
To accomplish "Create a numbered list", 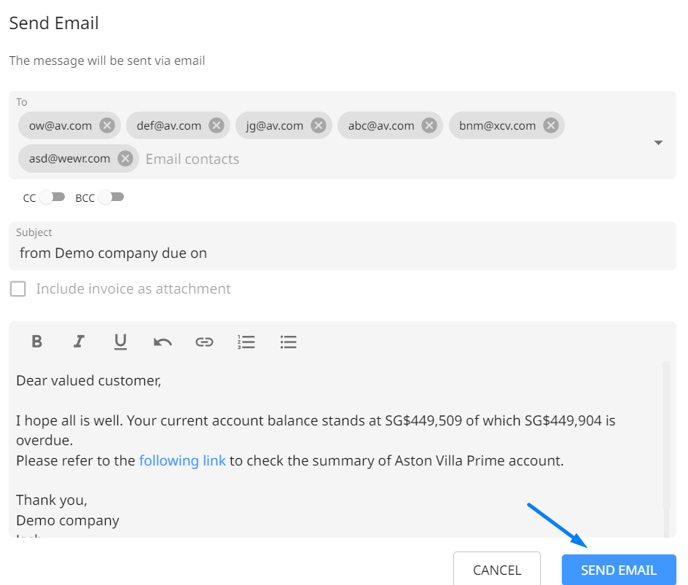I will [246, 341].
